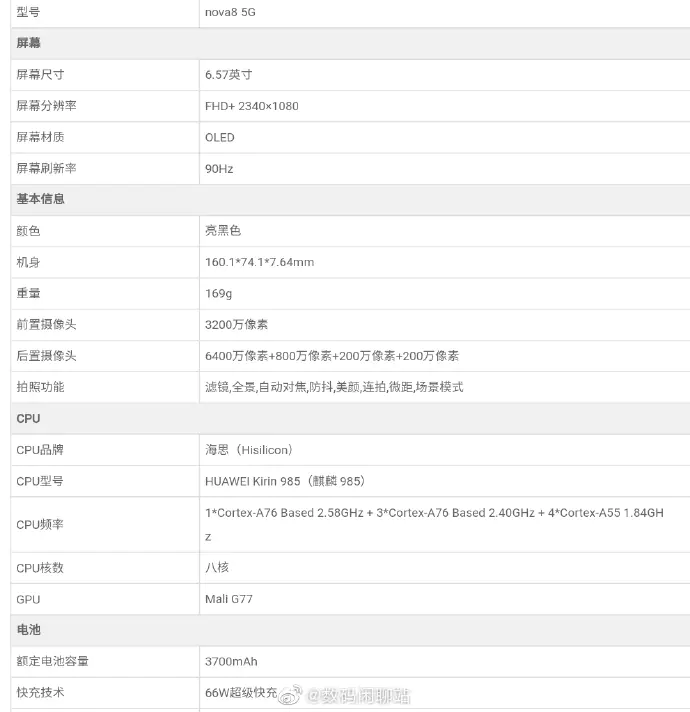Select the '3700mAh' battery value
This screenshot has height=712, width=690.
(x=231, y=661)
